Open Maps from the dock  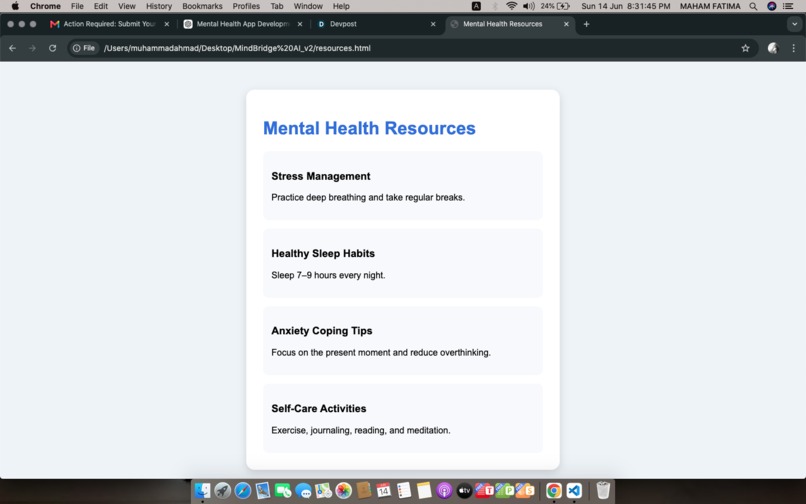coord(323,491)
